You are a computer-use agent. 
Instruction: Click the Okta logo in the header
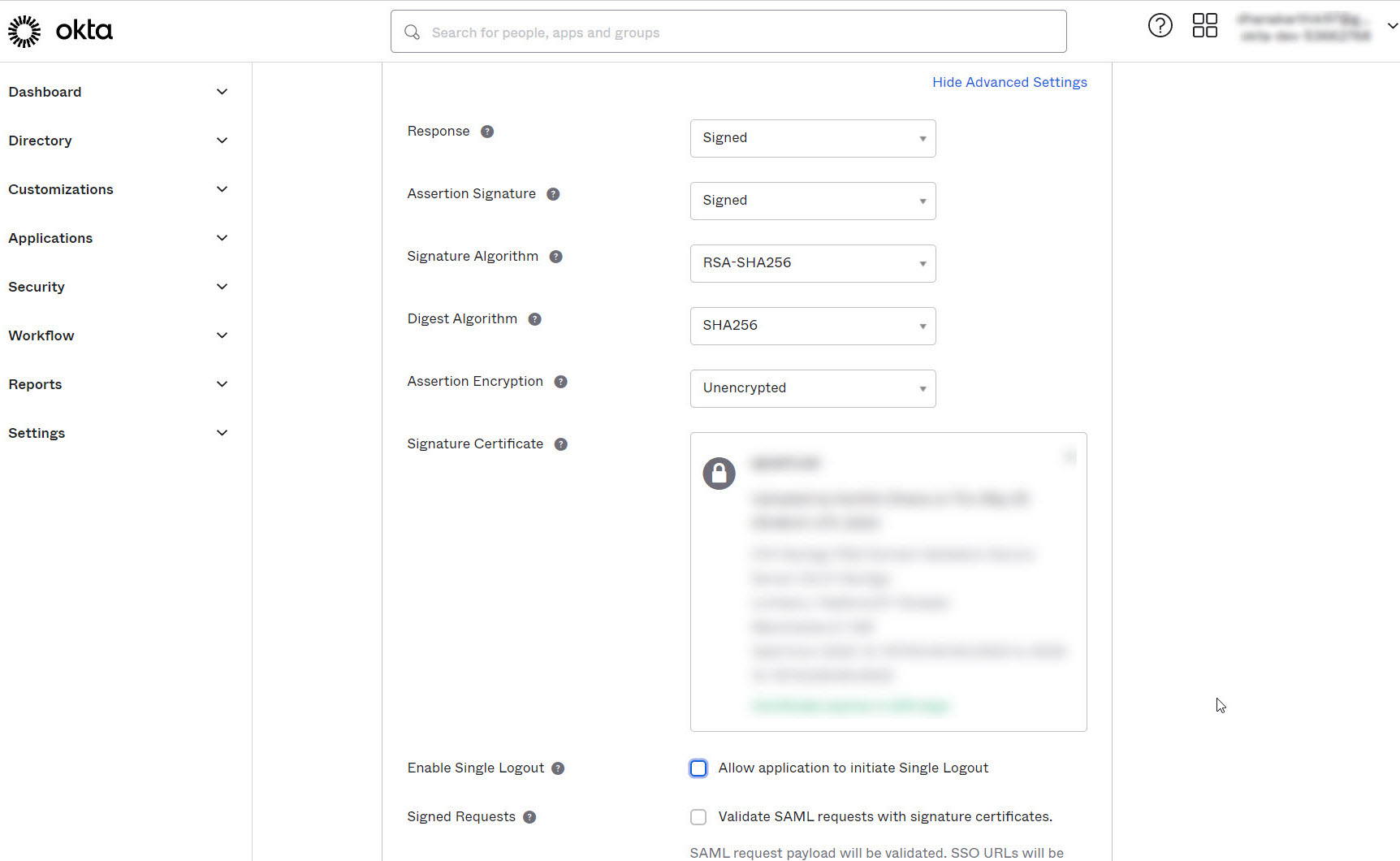(61, 30)
